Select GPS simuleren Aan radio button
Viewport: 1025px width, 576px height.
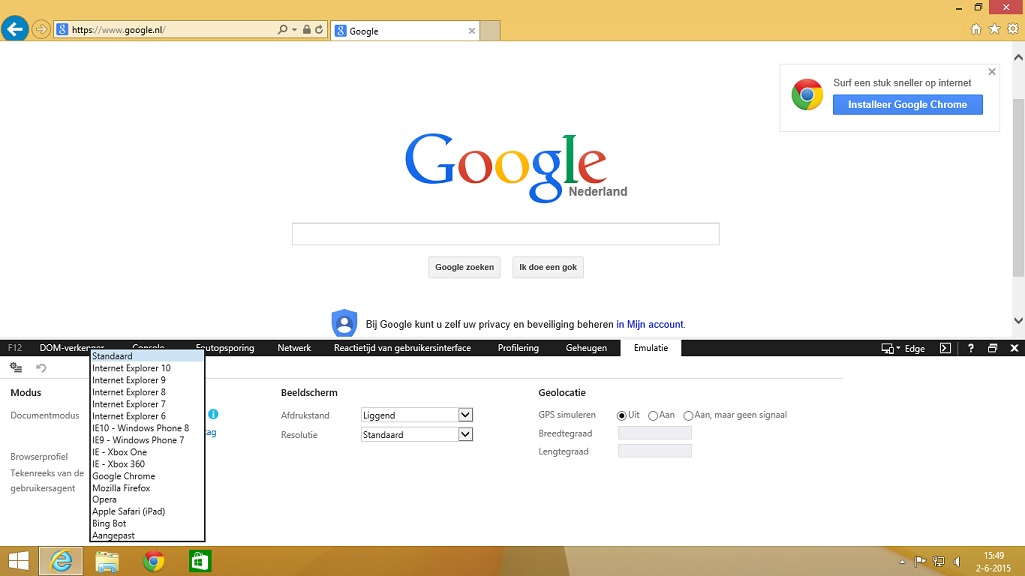[x=653, y=416]
